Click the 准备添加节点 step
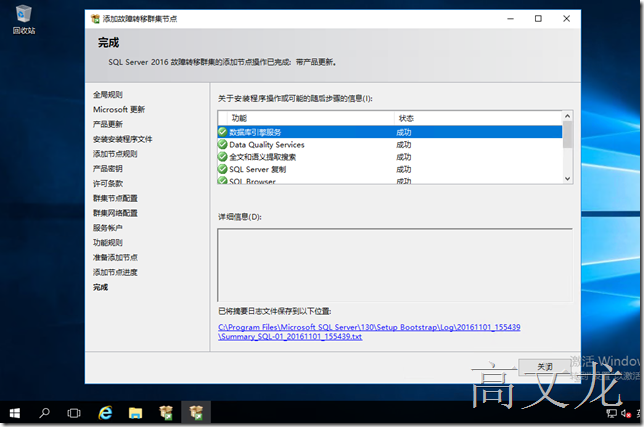This screenshot has height=427, width=644. click(115, 257)
